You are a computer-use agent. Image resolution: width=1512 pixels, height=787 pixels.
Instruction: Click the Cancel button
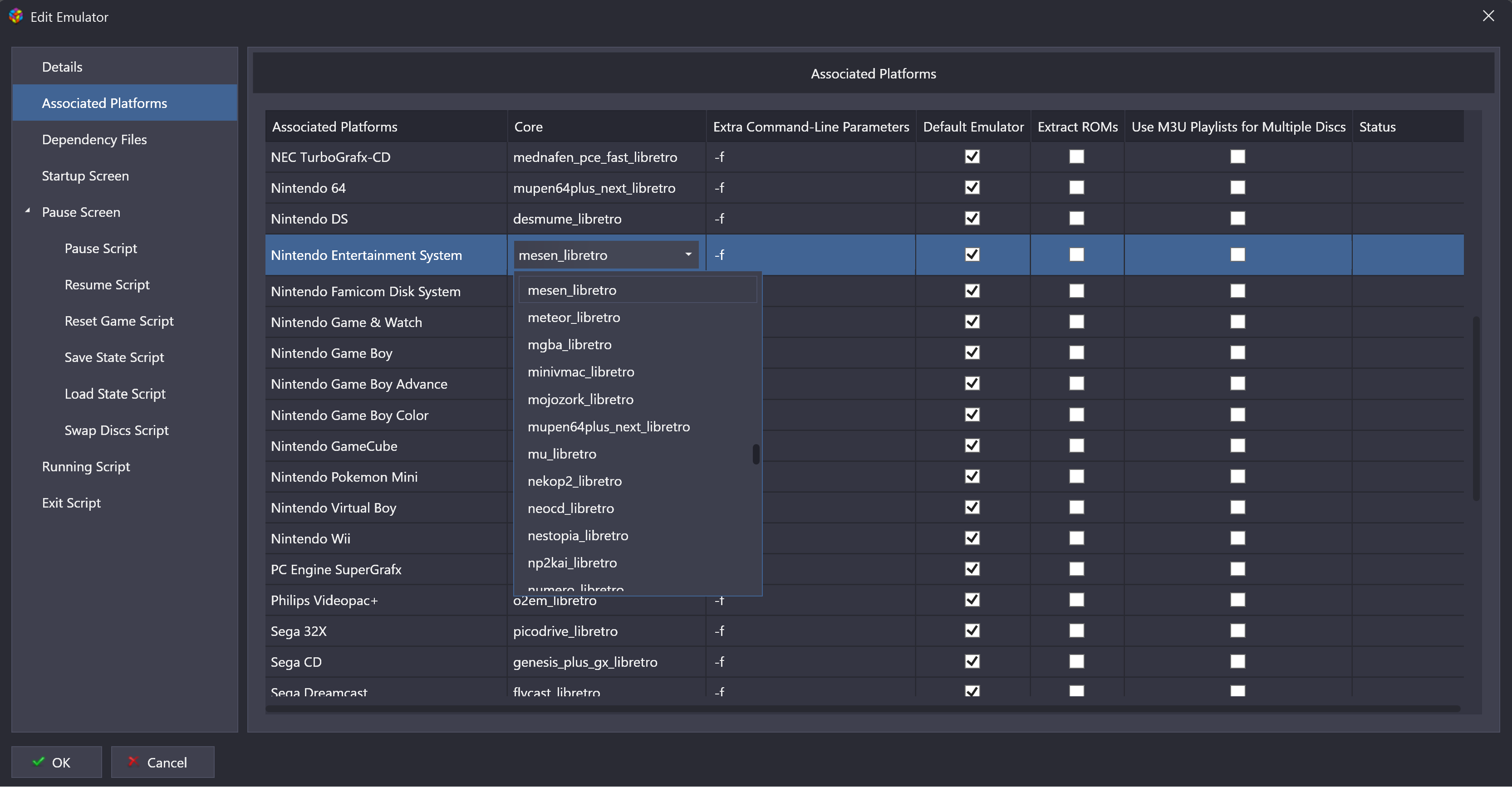coord(162,763)
